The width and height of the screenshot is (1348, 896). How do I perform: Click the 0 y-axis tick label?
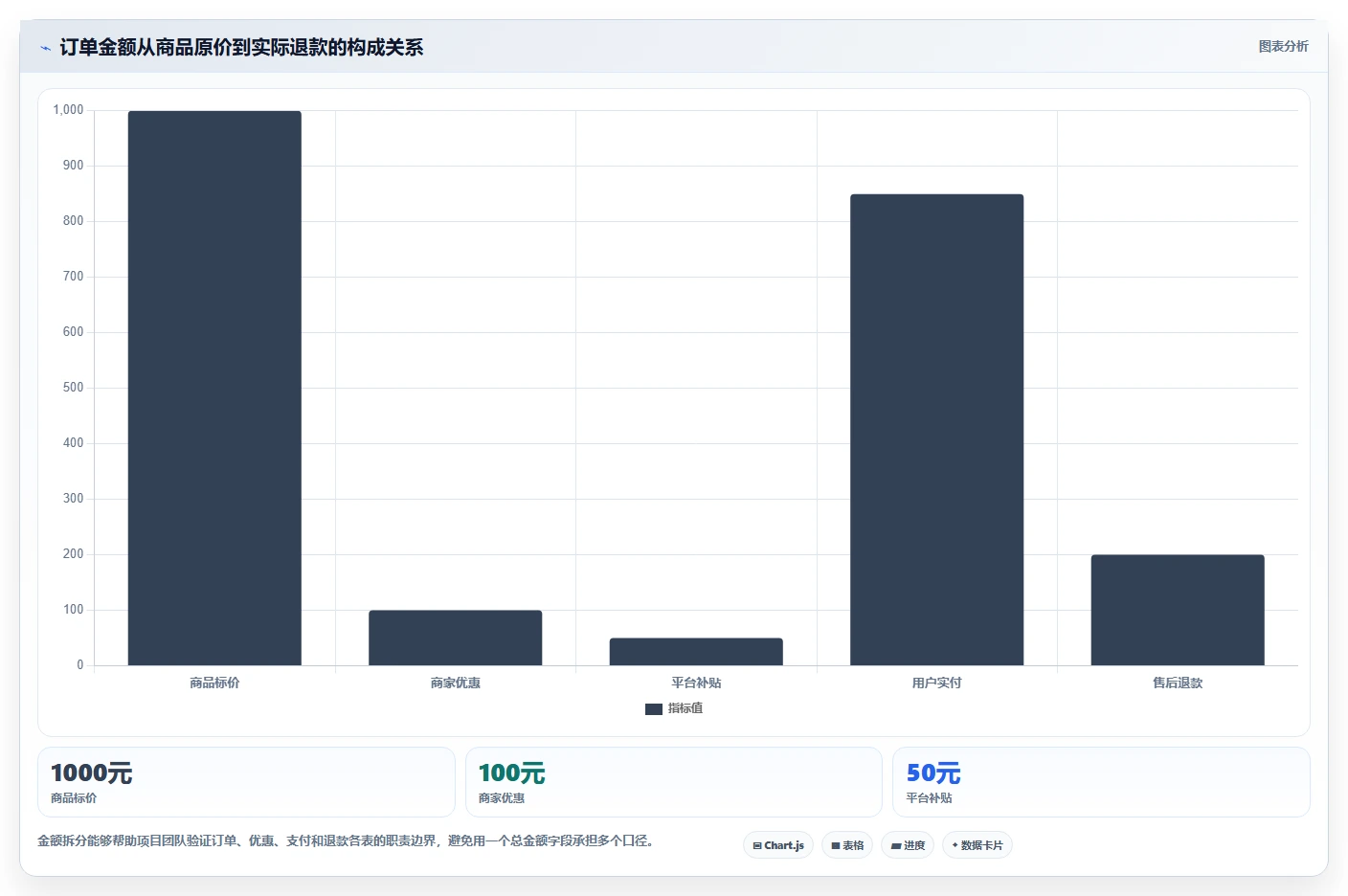(x=80, y=665)
